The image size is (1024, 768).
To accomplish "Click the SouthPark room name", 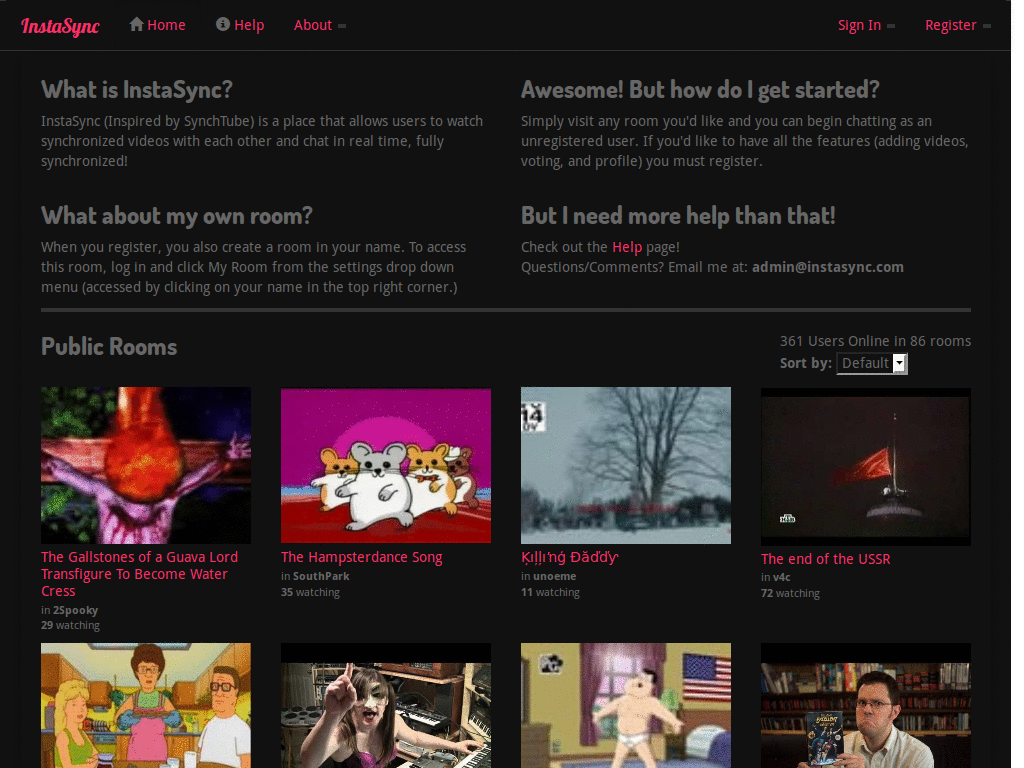I will pos(321,576).
